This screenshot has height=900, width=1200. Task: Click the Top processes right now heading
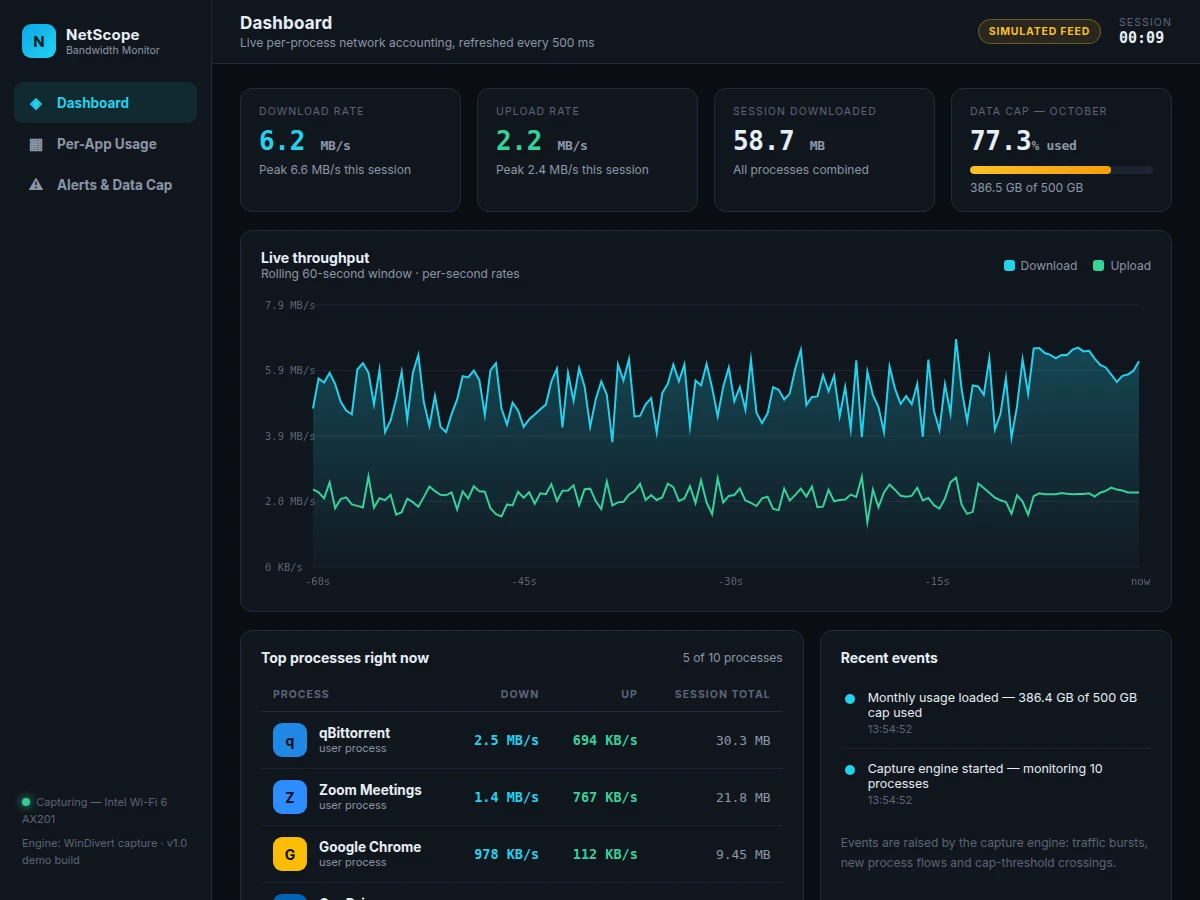pyautogui.click(x=345, y=658)
